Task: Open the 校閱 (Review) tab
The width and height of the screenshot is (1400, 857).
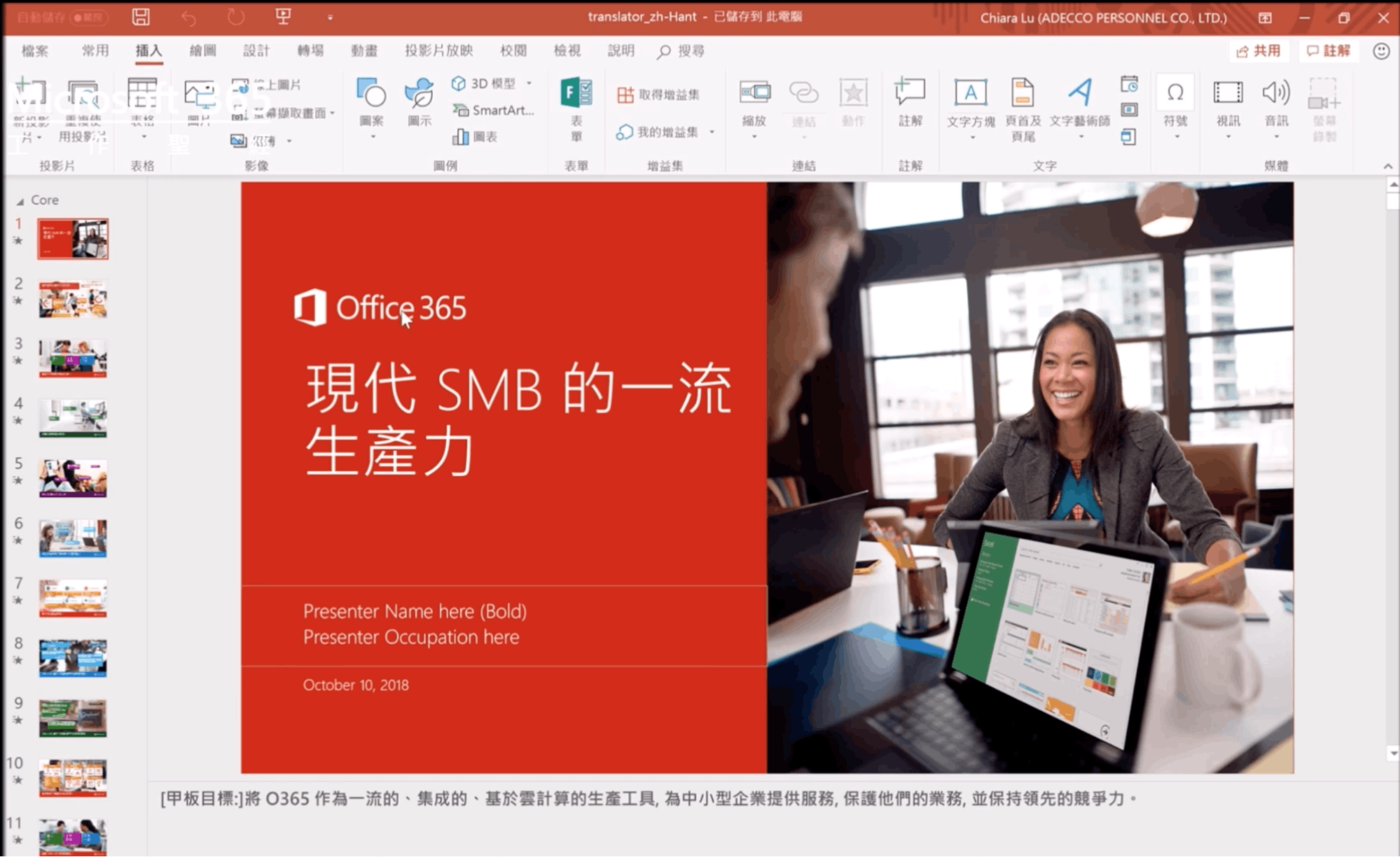Action: pos(513,51)
